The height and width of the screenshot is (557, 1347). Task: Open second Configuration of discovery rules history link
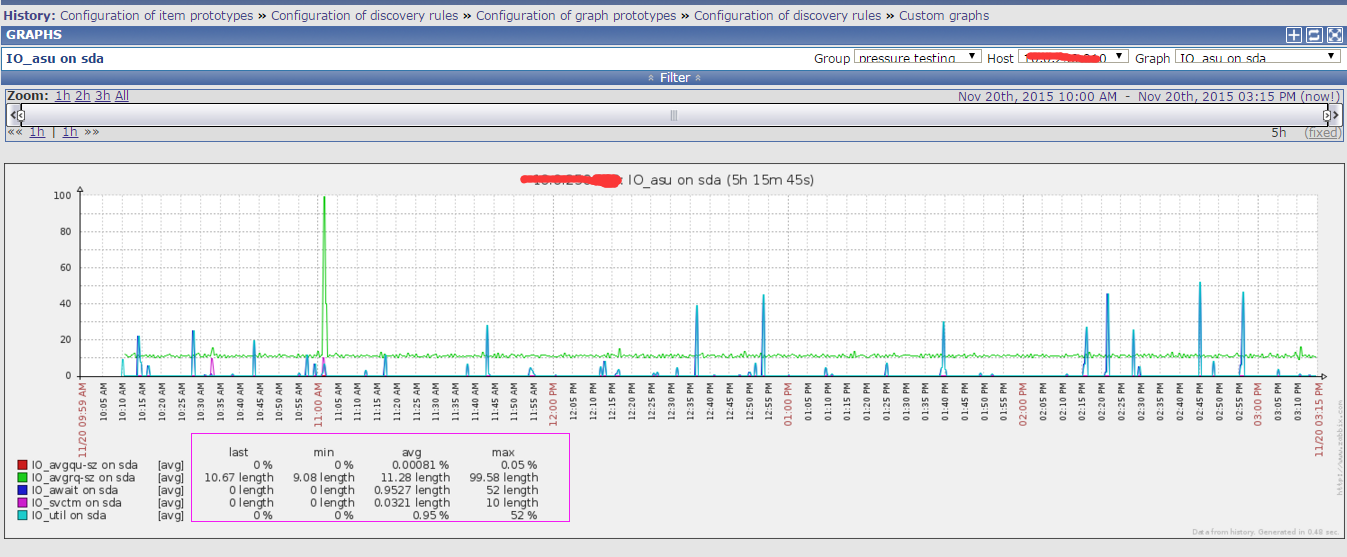click(788, 16)
